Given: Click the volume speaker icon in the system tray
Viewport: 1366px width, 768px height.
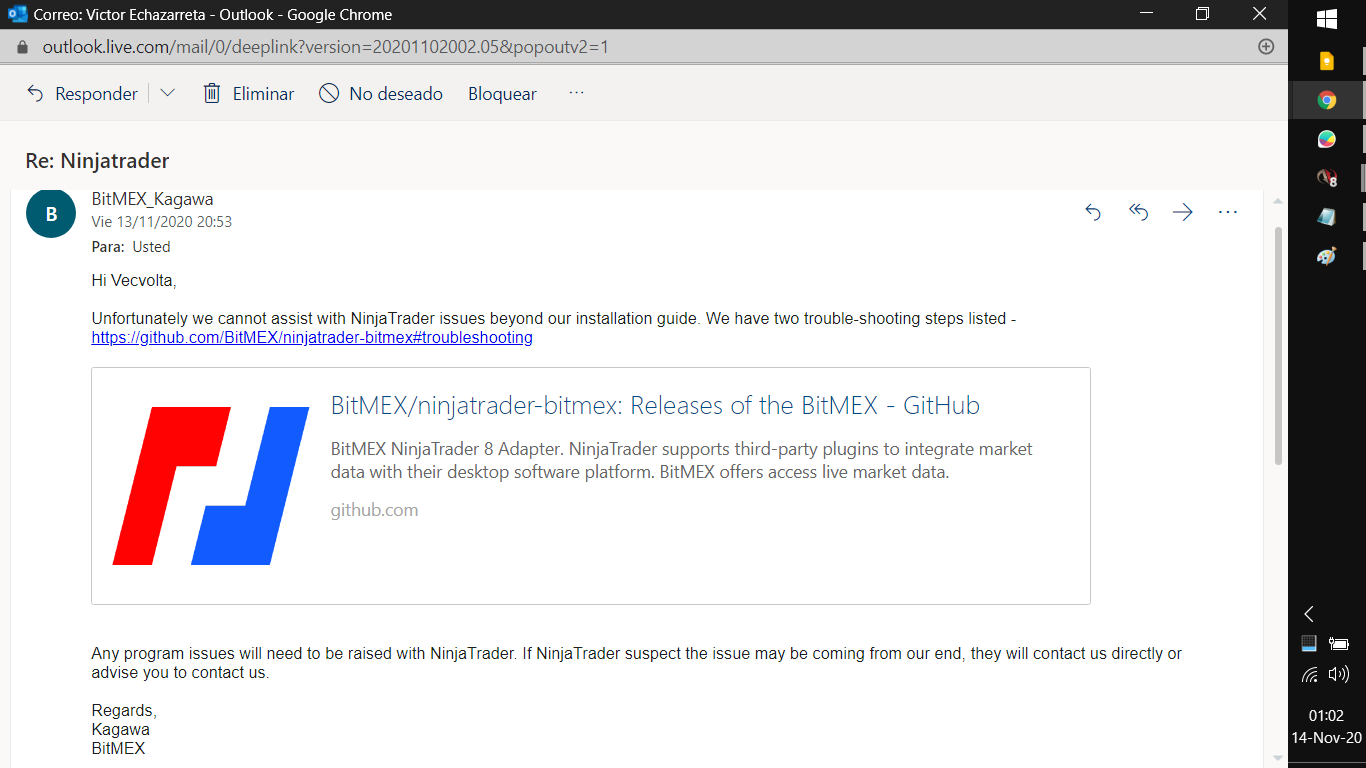Looking at the screenshot, I should point(1339,674).
